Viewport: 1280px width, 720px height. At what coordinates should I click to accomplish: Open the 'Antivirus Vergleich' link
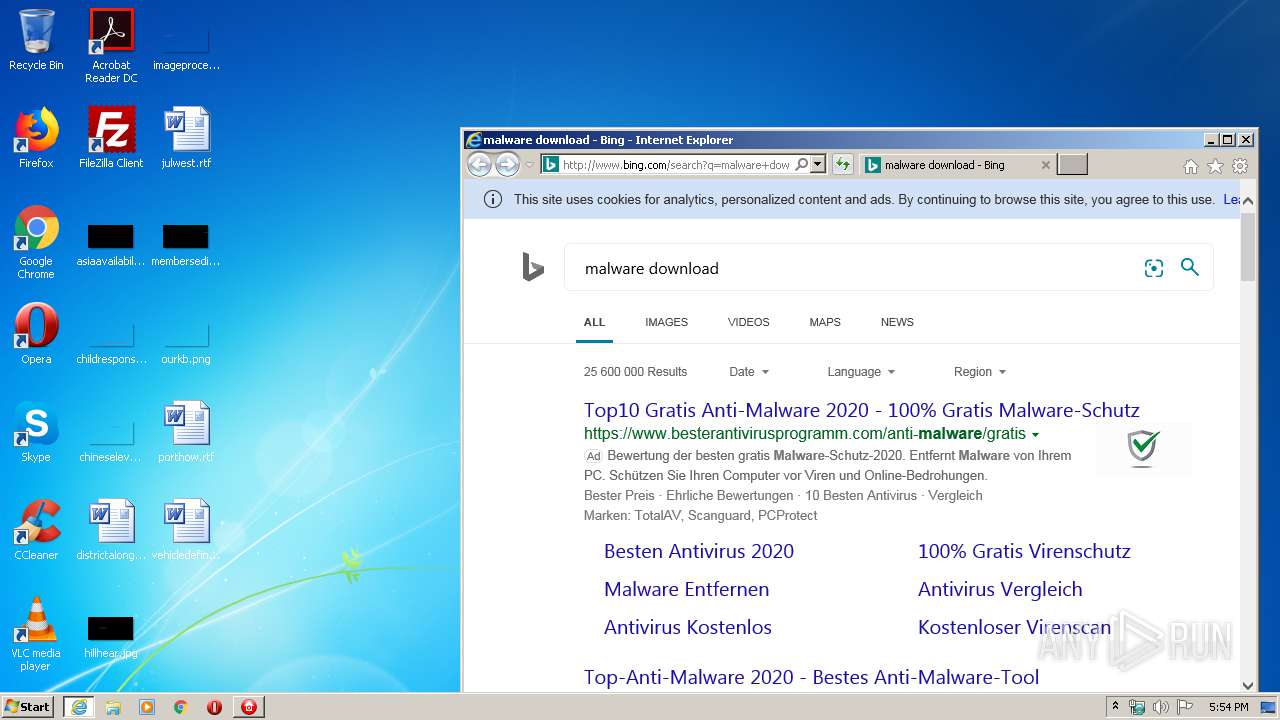point(1000,589)
